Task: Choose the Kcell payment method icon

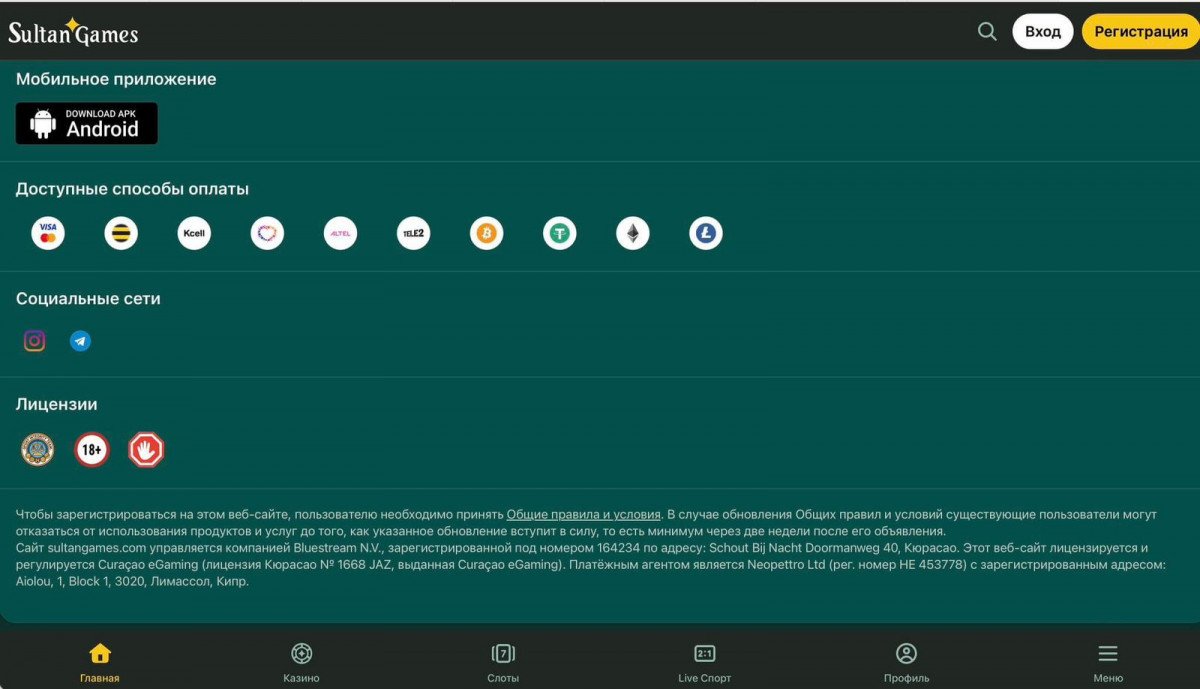Action: coord(194,234)
